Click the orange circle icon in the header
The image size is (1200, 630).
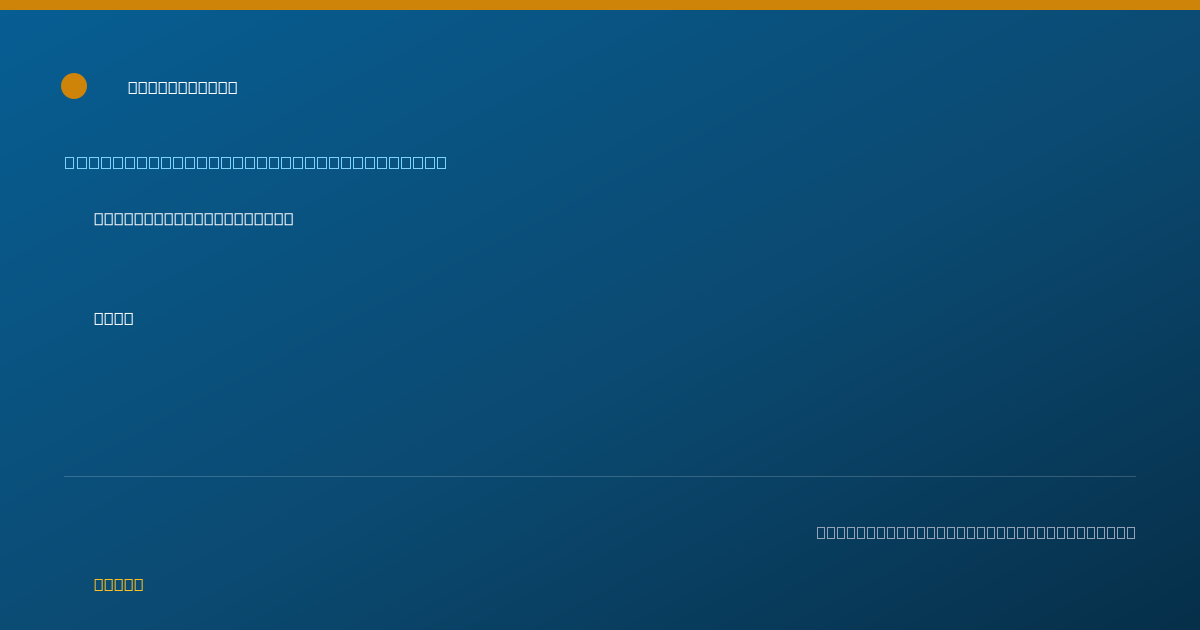74,86
